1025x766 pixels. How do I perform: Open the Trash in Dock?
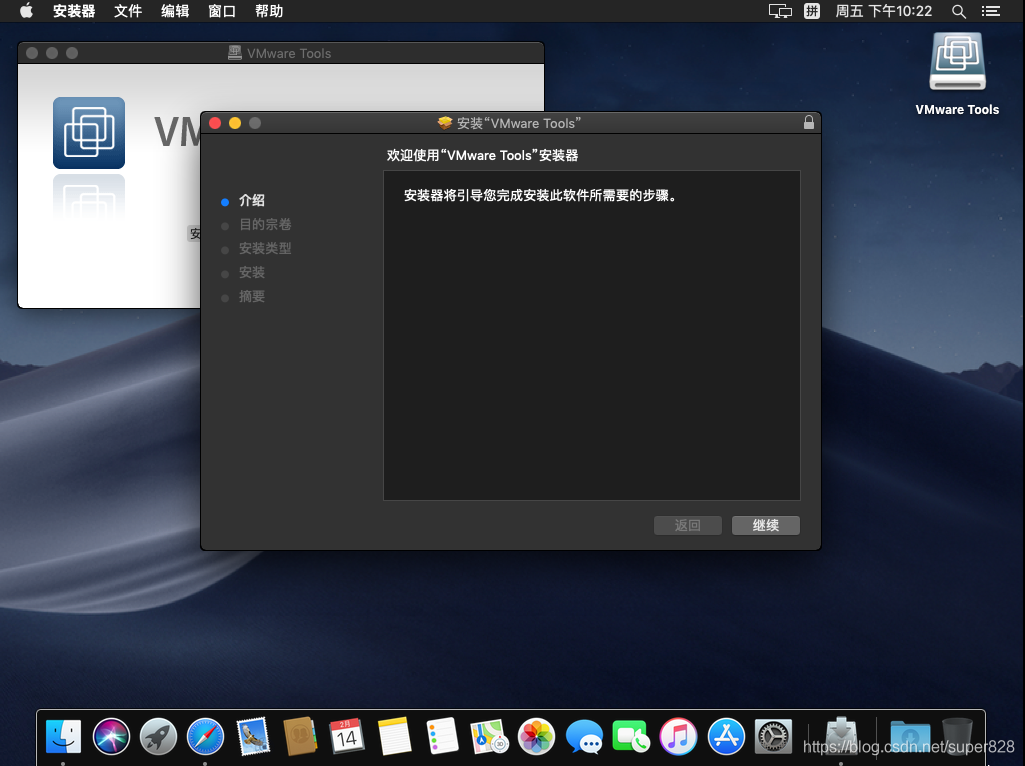[x=958, y=737]
